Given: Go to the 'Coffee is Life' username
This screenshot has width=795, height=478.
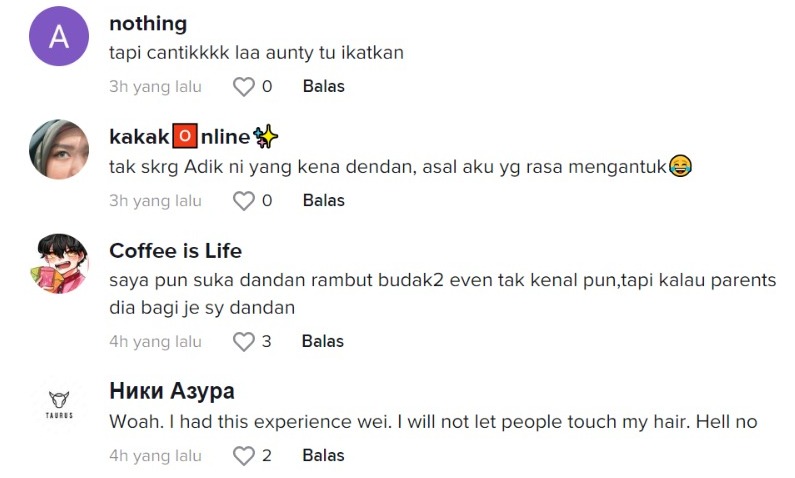Looking at the screenshot, I should click(x=175, y=251).
